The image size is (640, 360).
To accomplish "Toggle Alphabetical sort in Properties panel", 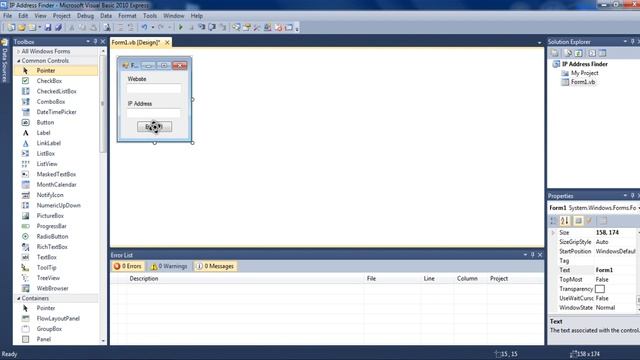I will click(x=565, y=221).
